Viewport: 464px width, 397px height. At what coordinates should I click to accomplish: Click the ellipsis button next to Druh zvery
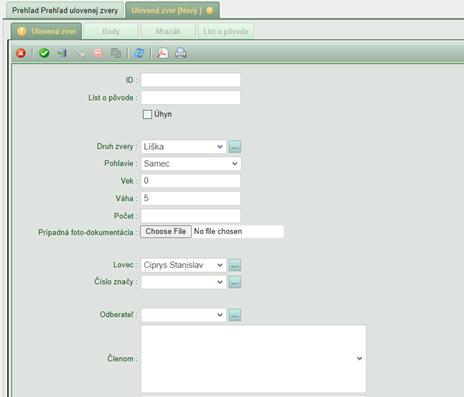coord(235,147)
